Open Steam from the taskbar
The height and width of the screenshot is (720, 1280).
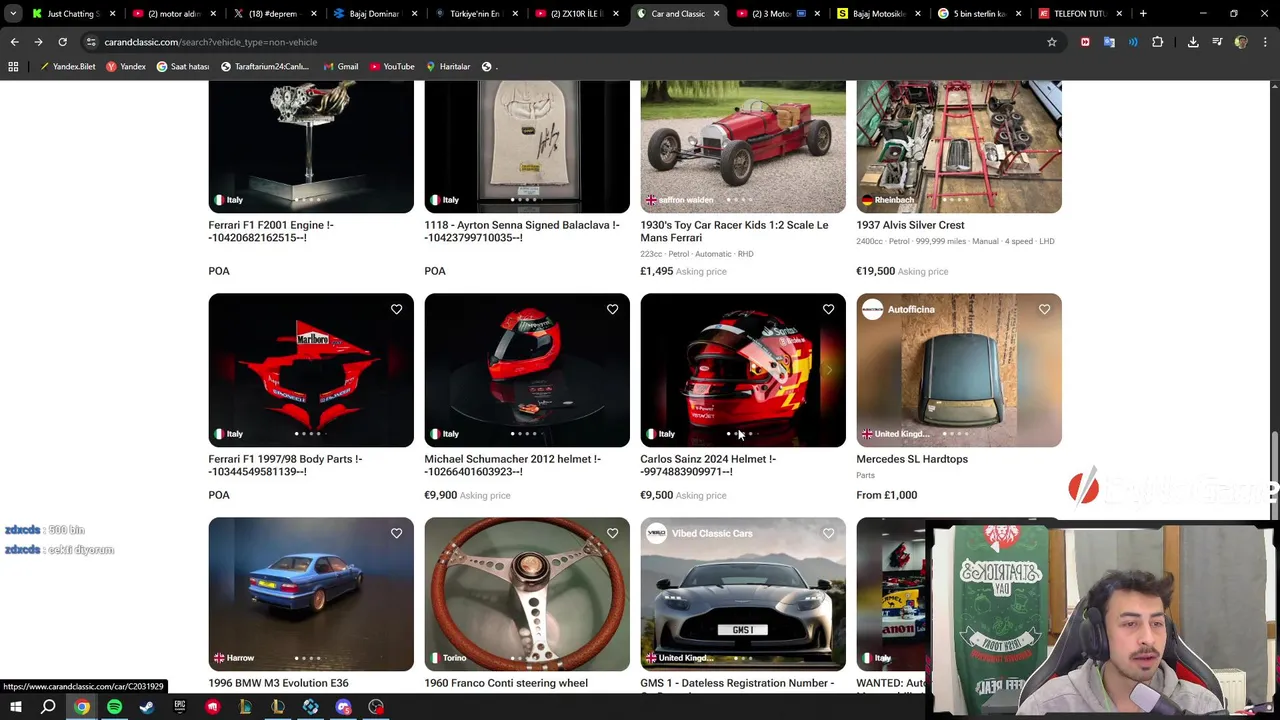[147, 707]
